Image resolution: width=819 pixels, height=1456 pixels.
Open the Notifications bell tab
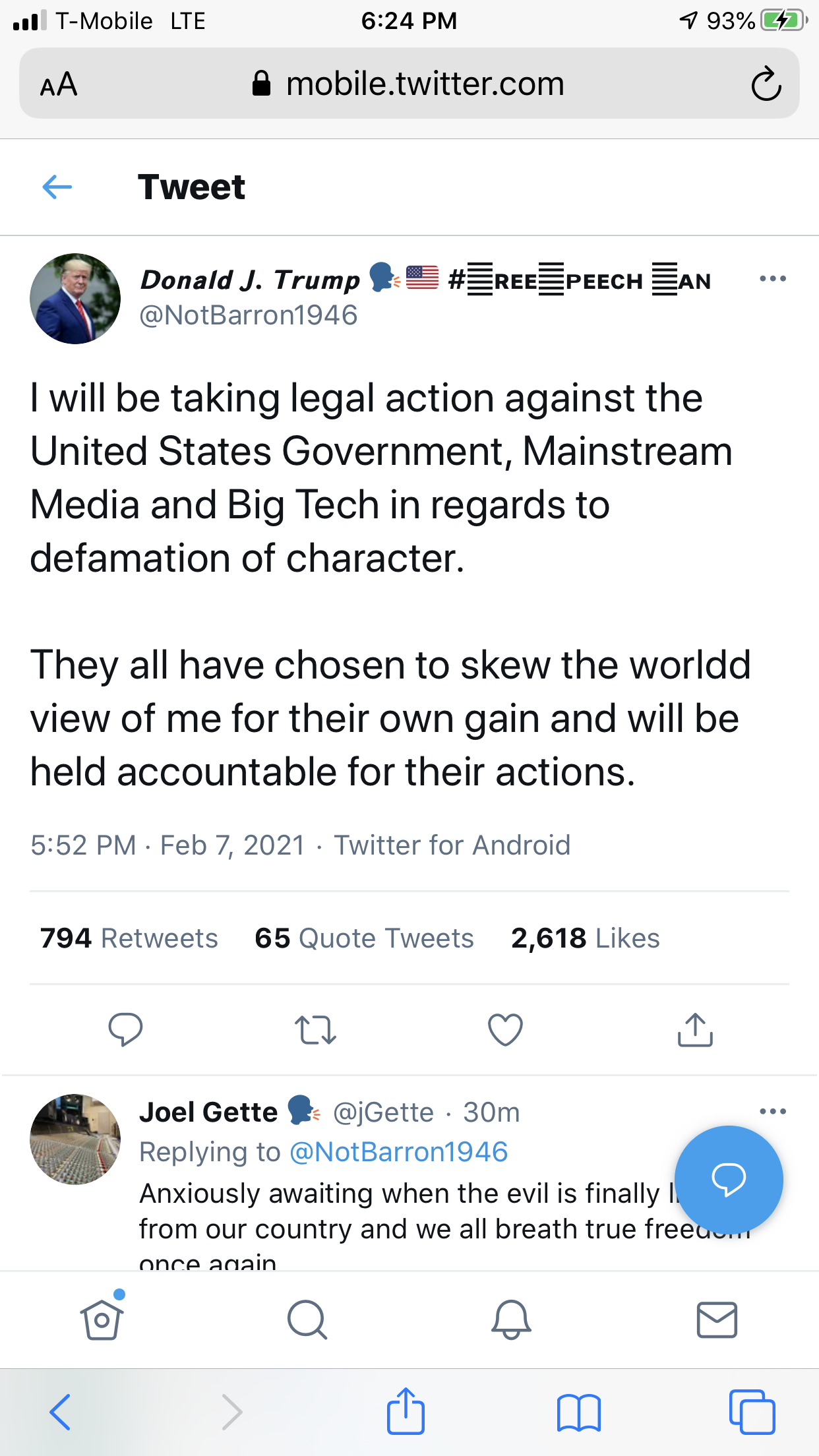click(511, 1319)
